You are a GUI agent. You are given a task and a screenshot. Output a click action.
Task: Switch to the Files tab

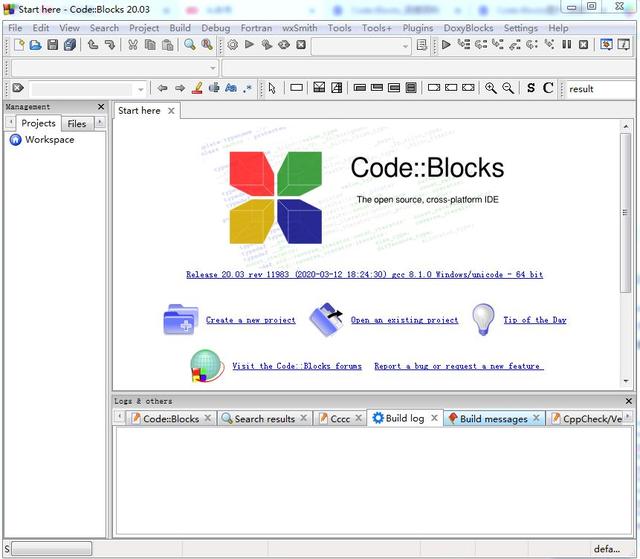click(x=77, y=124)
